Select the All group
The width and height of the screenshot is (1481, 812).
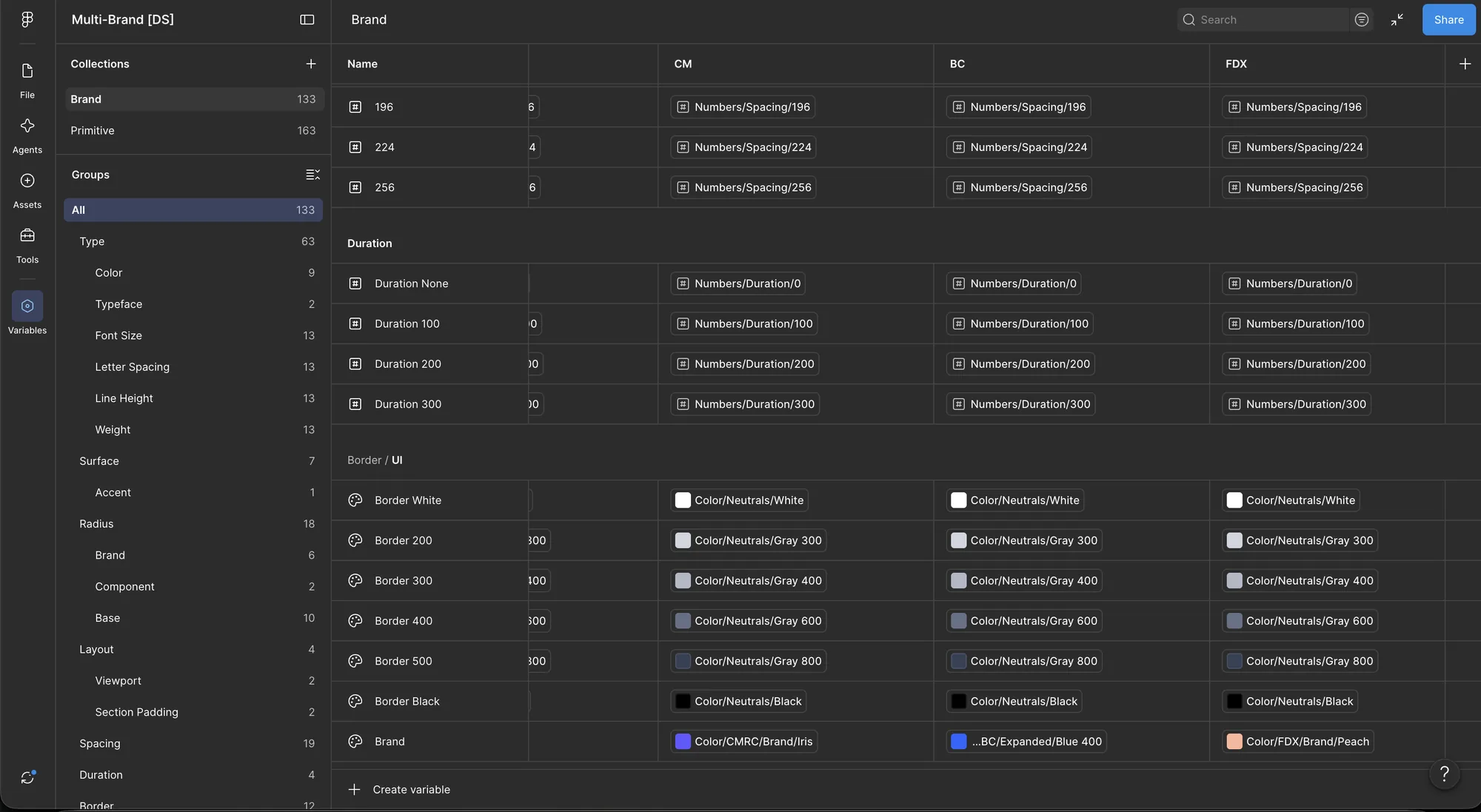pos(194,210)
